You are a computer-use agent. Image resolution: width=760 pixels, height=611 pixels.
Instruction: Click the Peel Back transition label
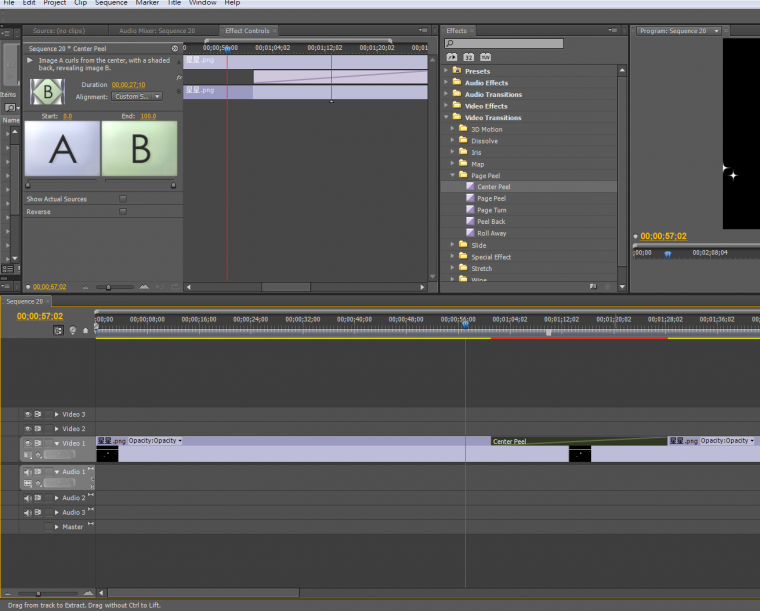click(x=491, y=222)
